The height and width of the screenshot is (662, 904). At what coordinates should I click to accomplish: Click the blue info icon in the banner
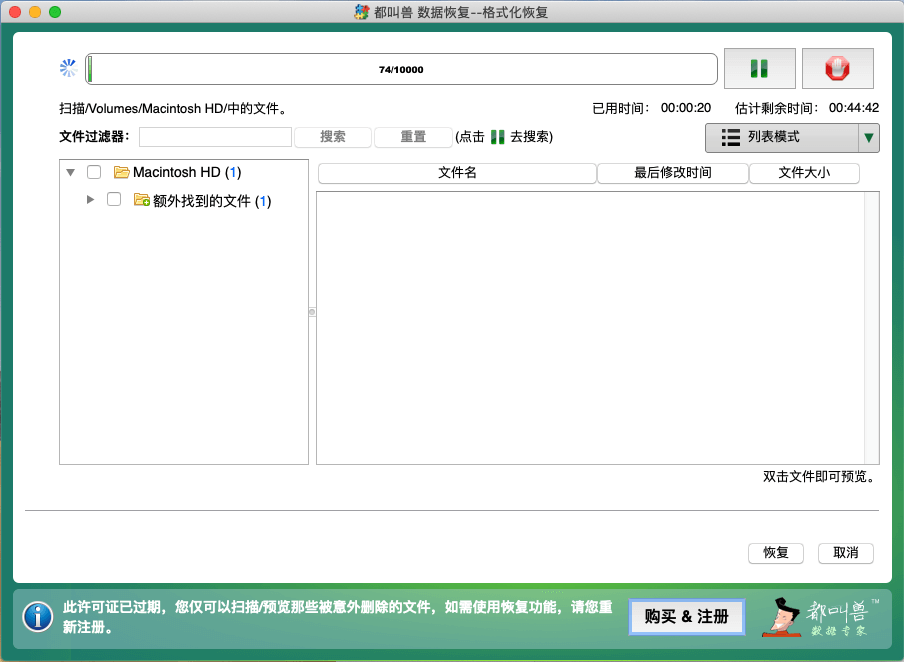(38, 616)
